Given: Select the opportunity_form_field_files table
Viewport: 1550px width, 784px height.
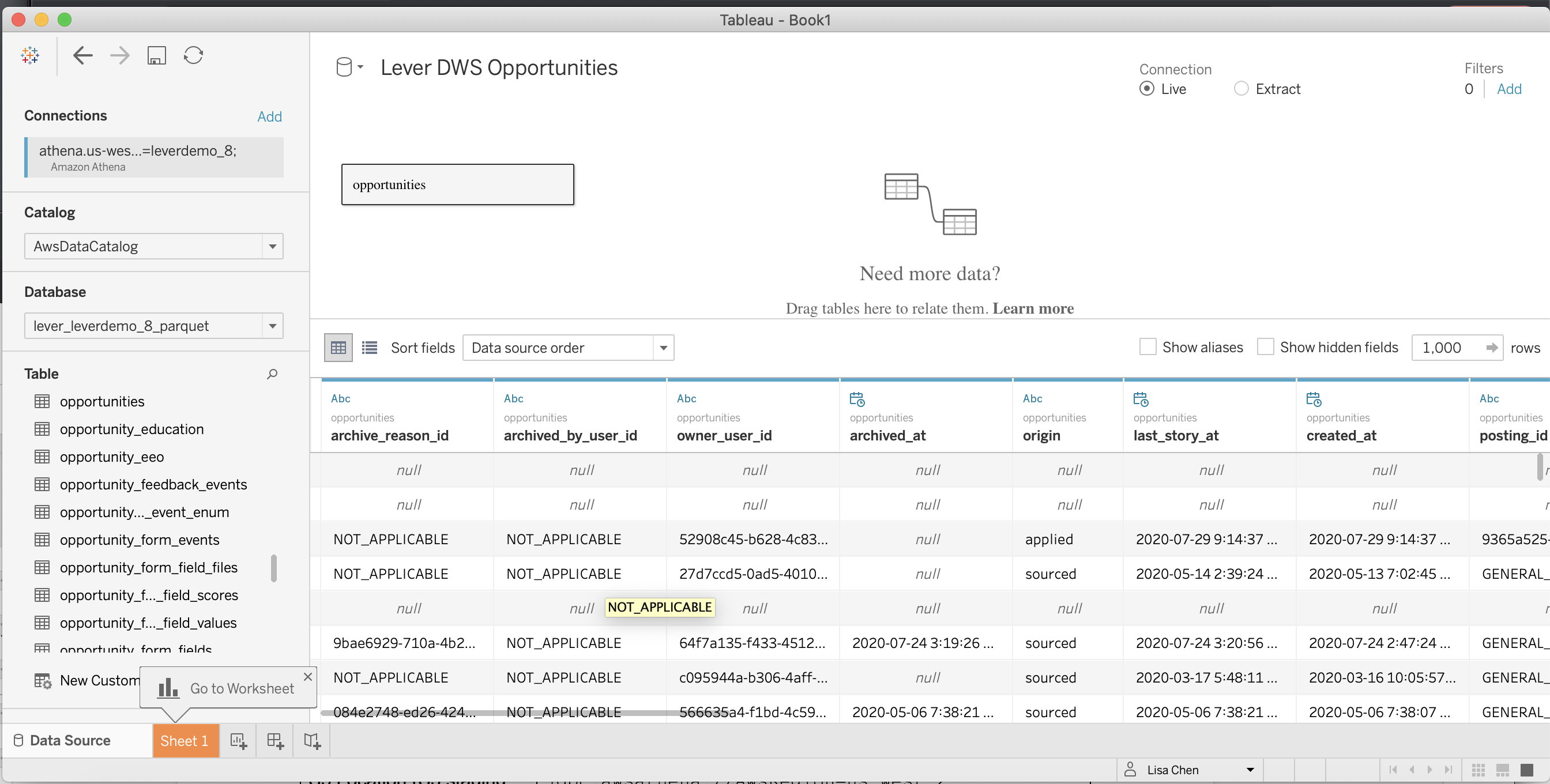Looking at the screenshot, I should pos(149,567).
